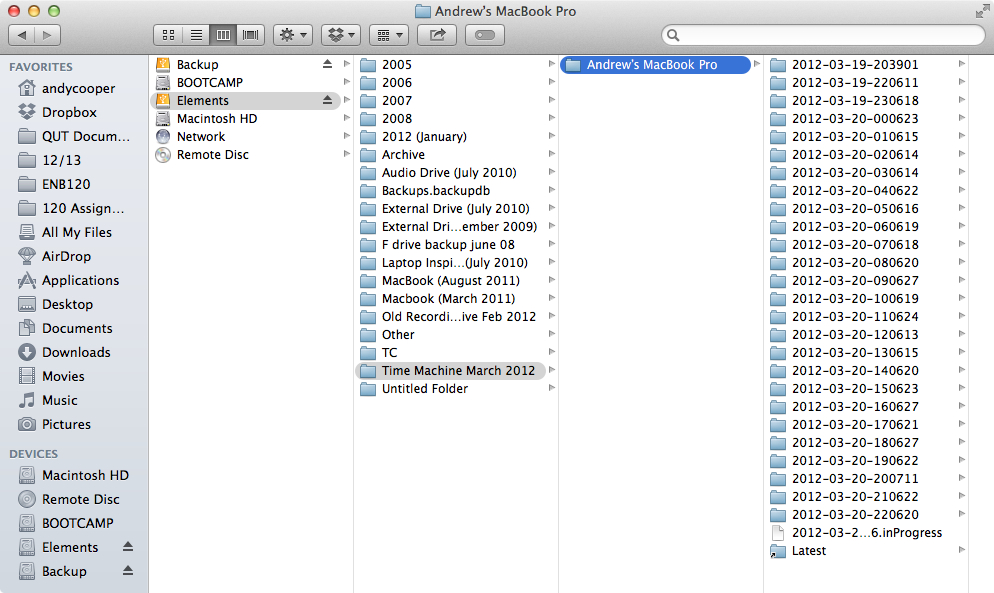Click the Share toolbar button
Viewport: 994px width, 593px height.
[x=437, y=35]
